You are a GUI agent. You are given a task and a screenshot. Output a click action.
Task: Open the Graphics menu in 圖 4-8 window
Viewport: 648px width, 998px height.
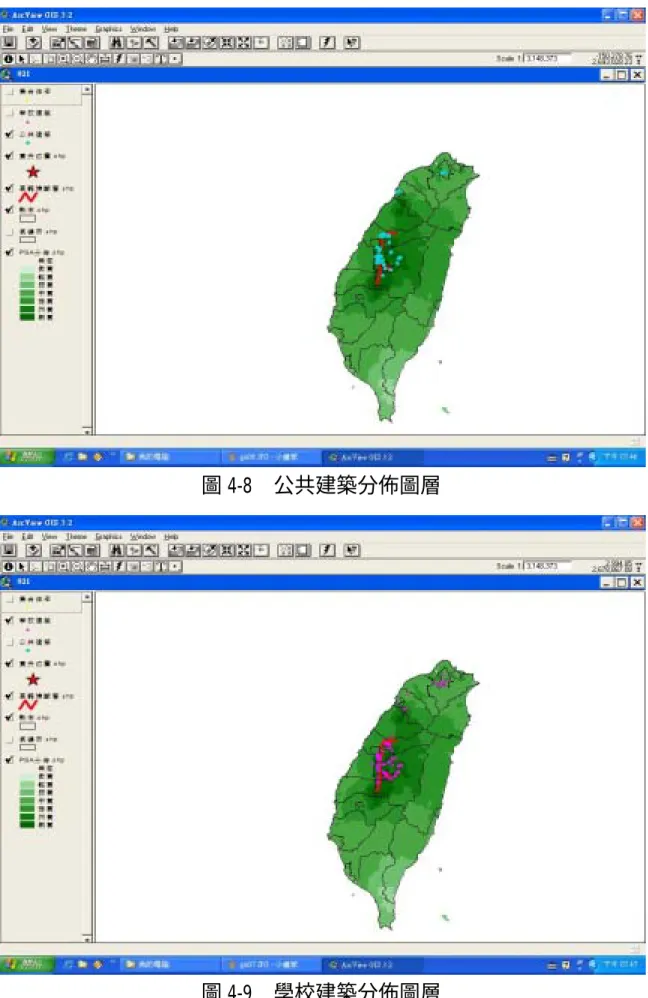pyautogui.click(x=109, y=29)
